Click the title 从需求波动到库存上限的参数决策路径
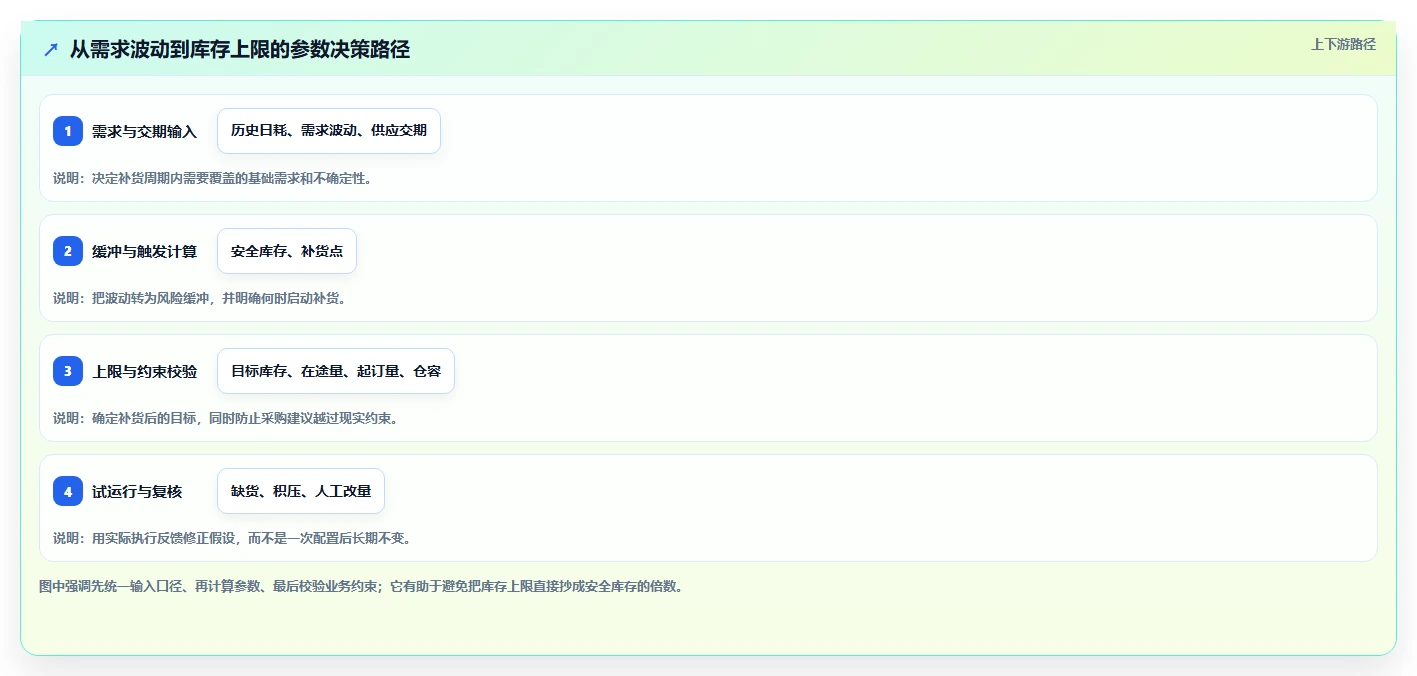The width and height of the screenshot is (1417, 676). (240, 49)
